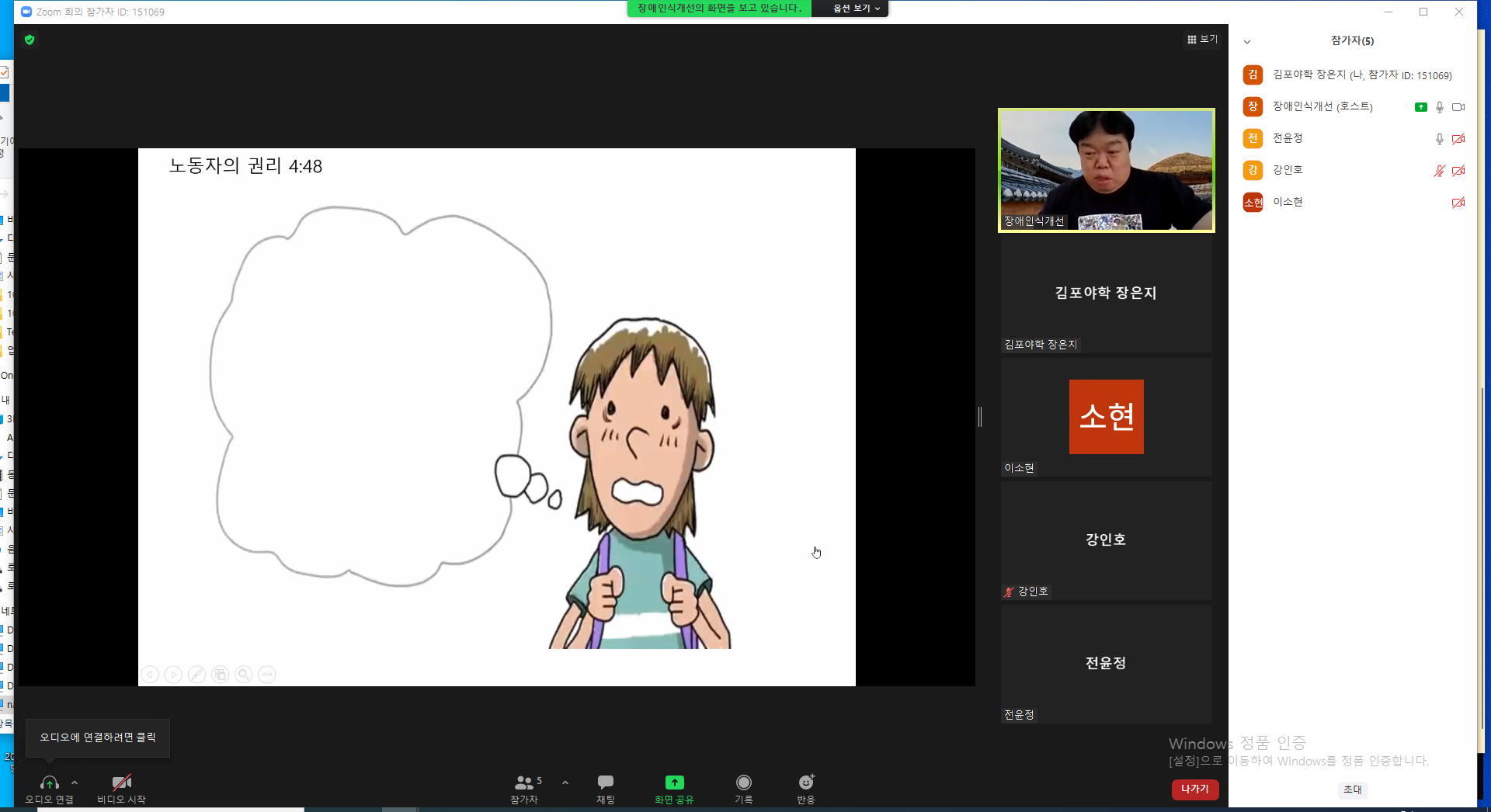Click slide next arrow control
The height and width of the screenshot is (812, 1491).
click(x=174, y=675)
